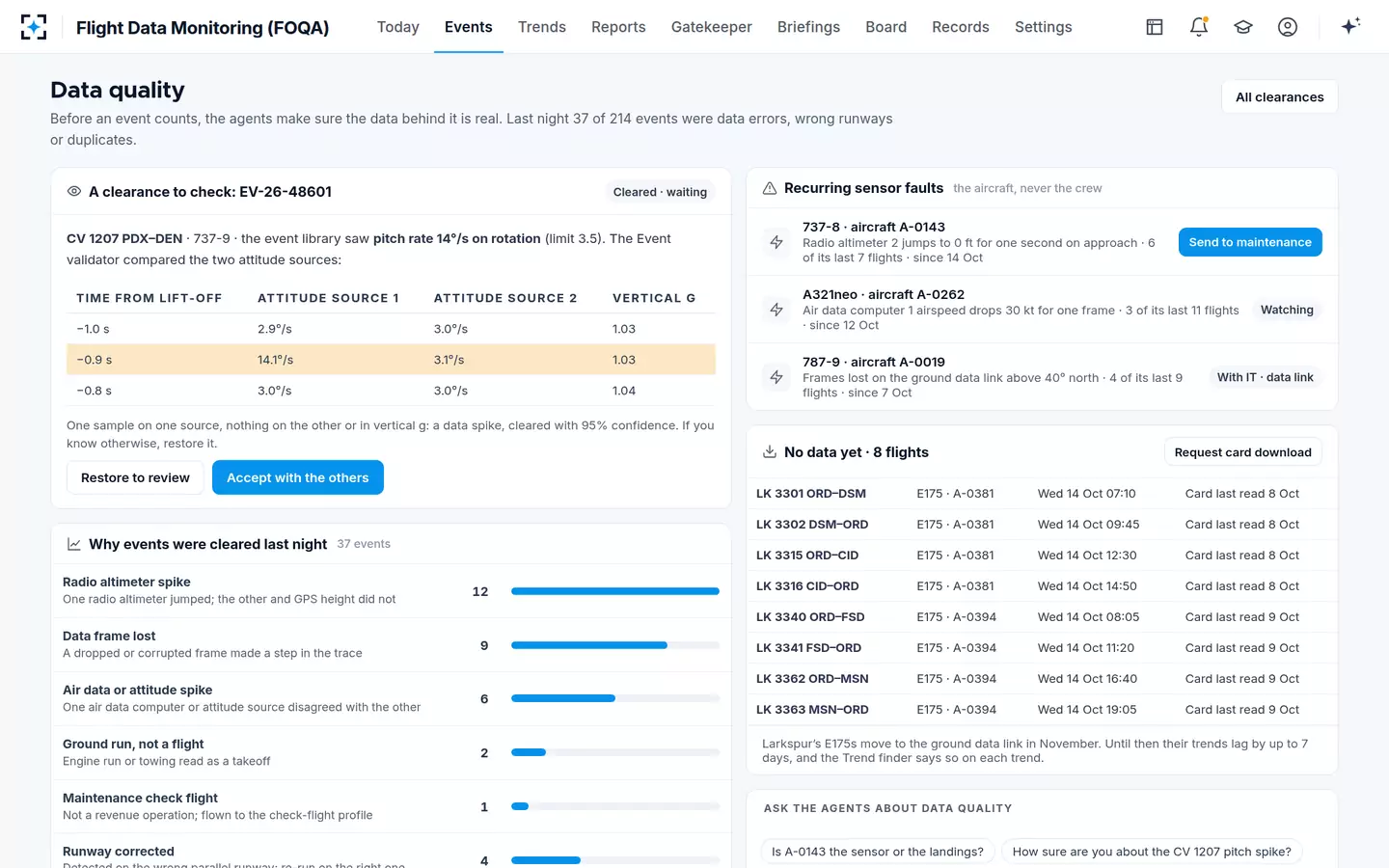Screen dimensions: 1389x868
Task: Click download icon beside No data yet
Action: point(770,452)
